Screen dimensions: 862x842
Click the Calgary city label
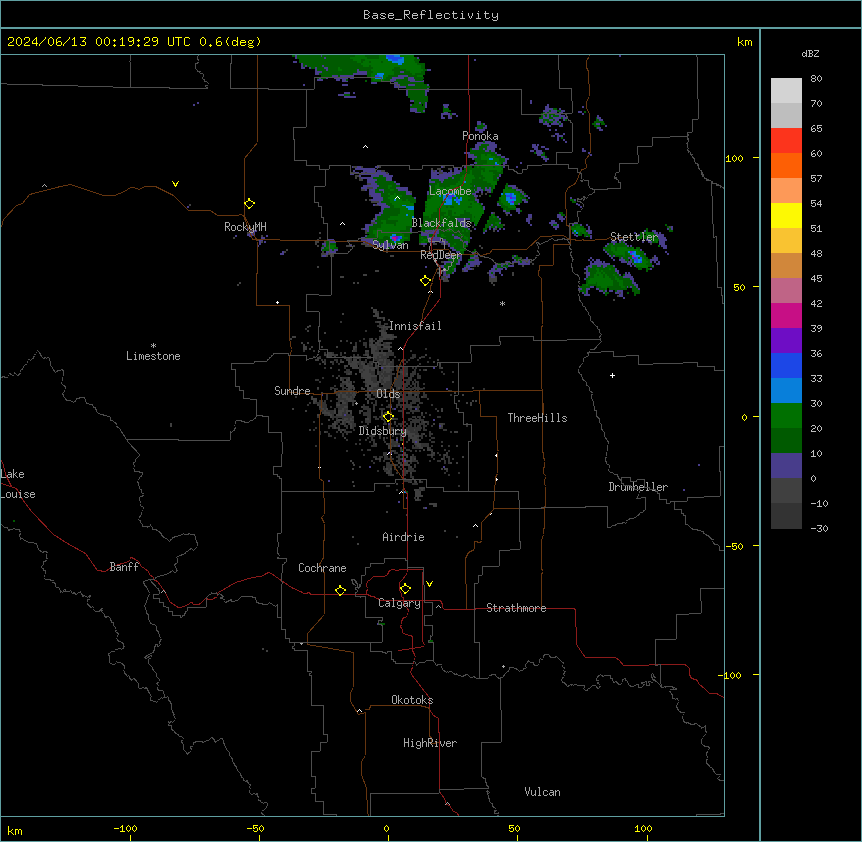pyautogui.click(x=399, y=603)
